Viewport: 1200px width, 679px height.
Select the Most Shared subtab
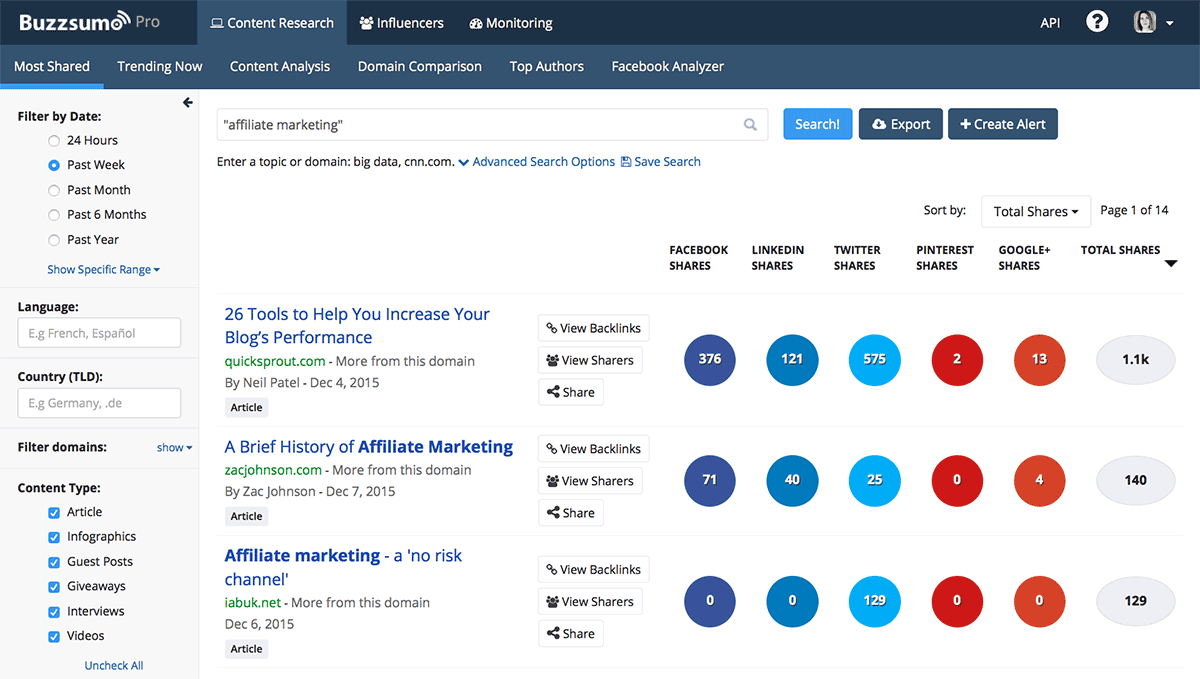coord(52,67)
